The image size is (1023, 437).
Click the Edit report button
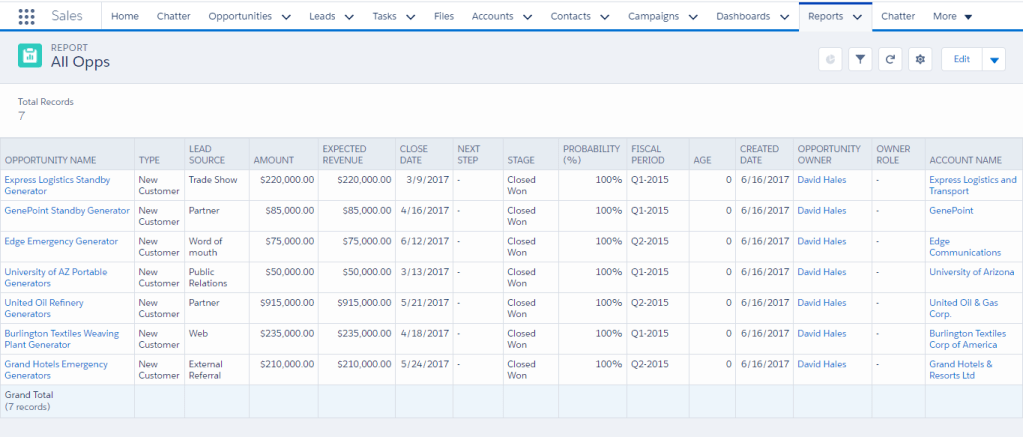coord(961,59)
